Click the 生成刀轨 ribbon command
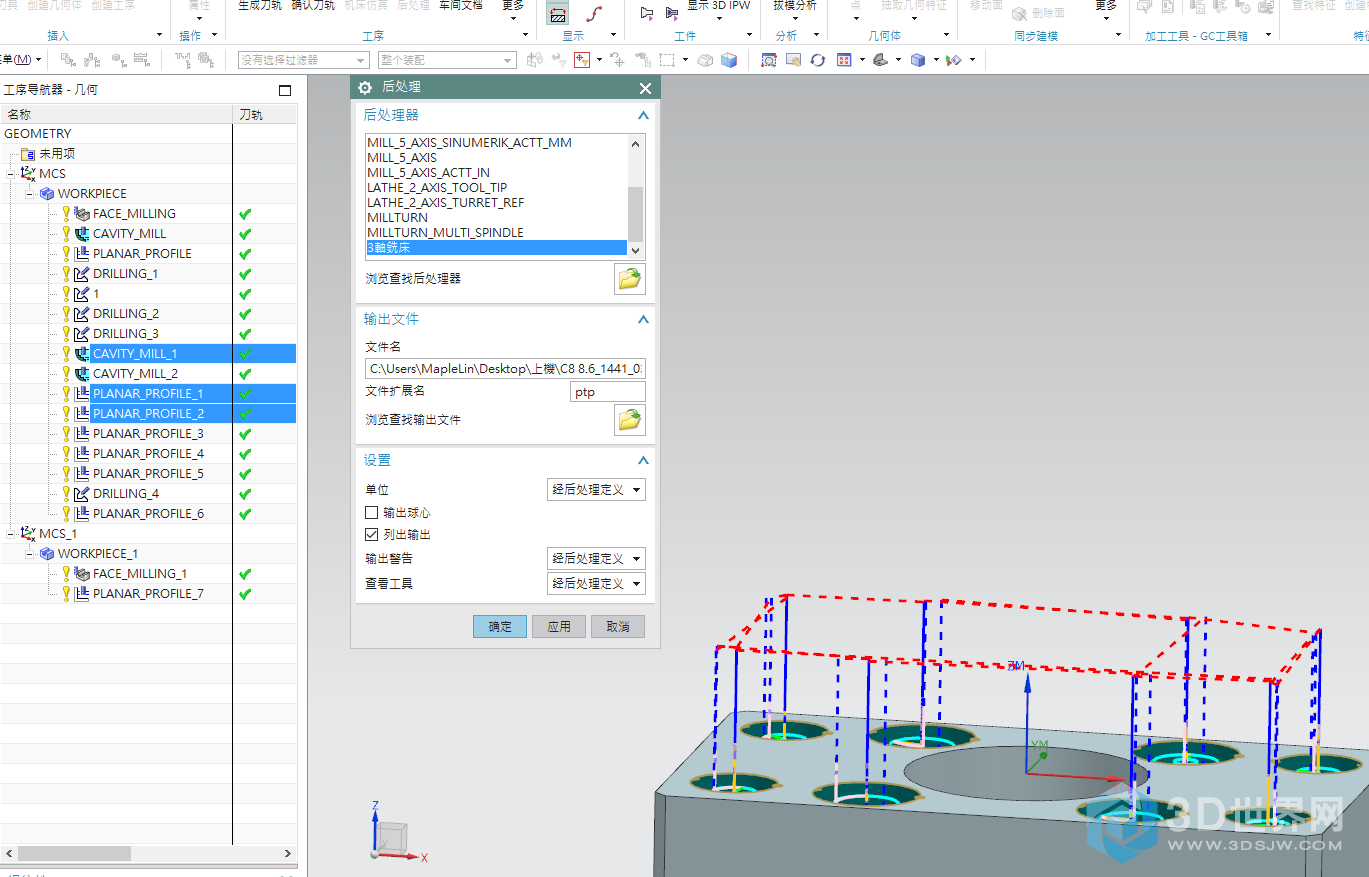This screenshot has height=877, width=1369. pyautogui.click(x=259, y=6)
